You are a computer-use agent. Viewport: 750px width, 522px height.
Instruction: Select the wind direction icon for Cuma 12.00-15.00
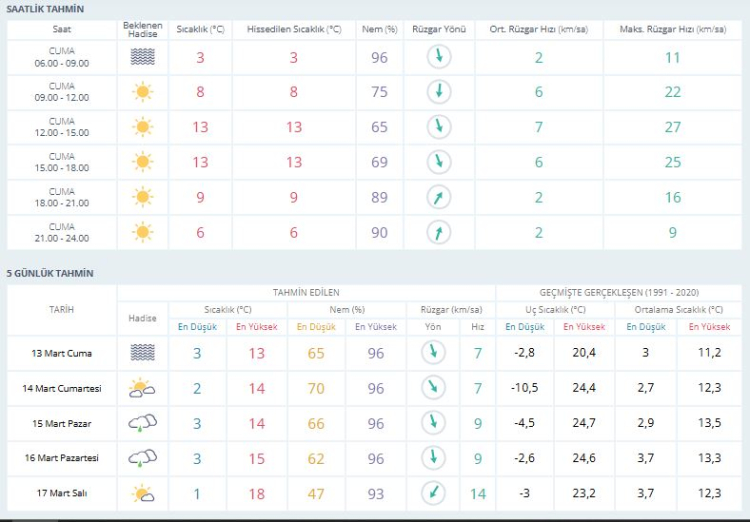[436, 127]
